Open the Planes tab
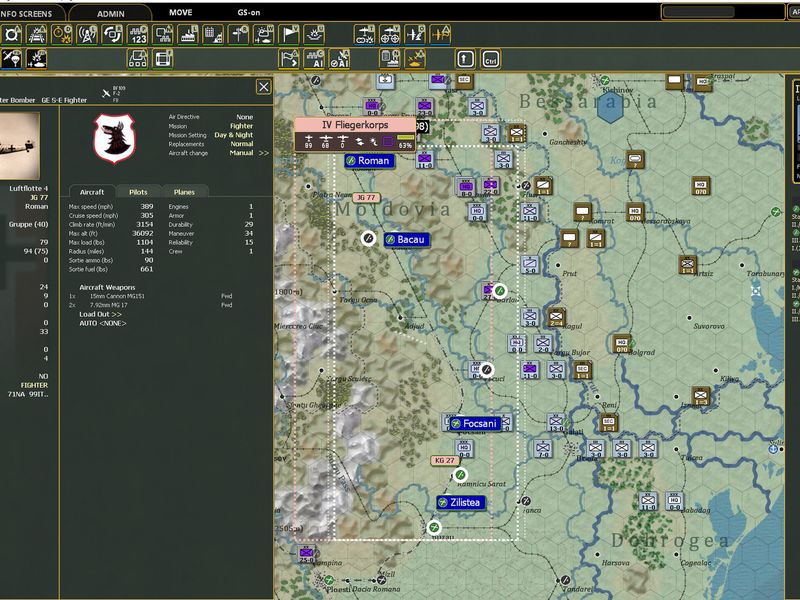 (x=184, y=192)
